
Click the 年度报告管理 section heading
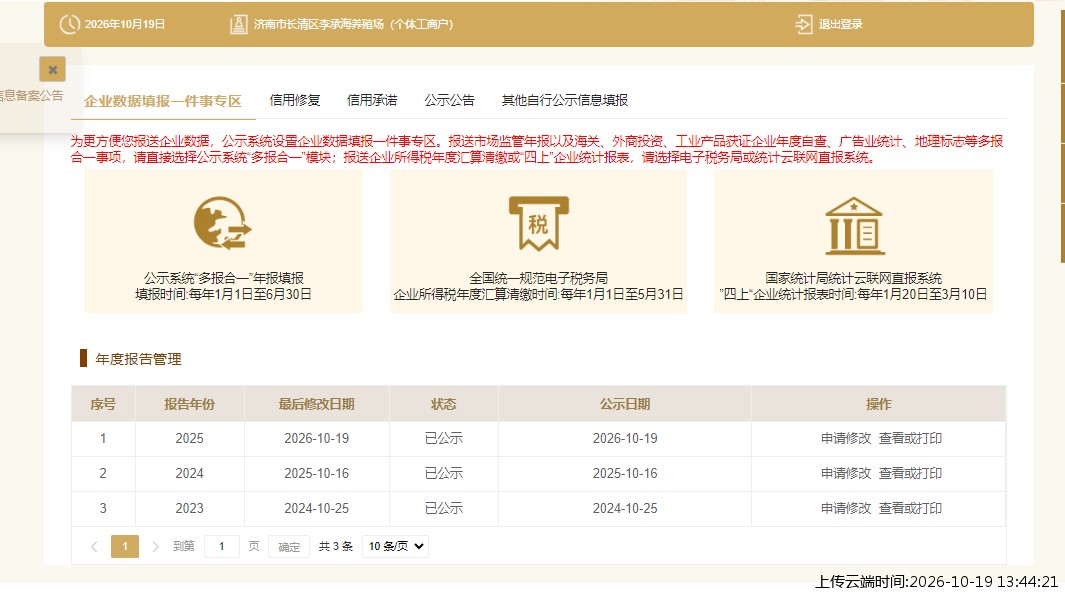(139, 359)
